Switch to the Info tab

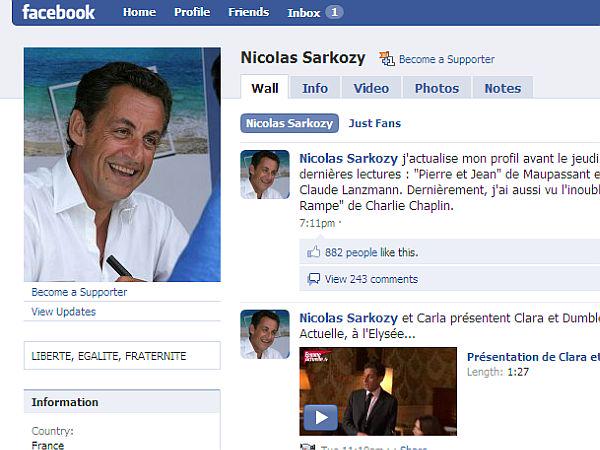pyautogui.click(x=315, y=88)
